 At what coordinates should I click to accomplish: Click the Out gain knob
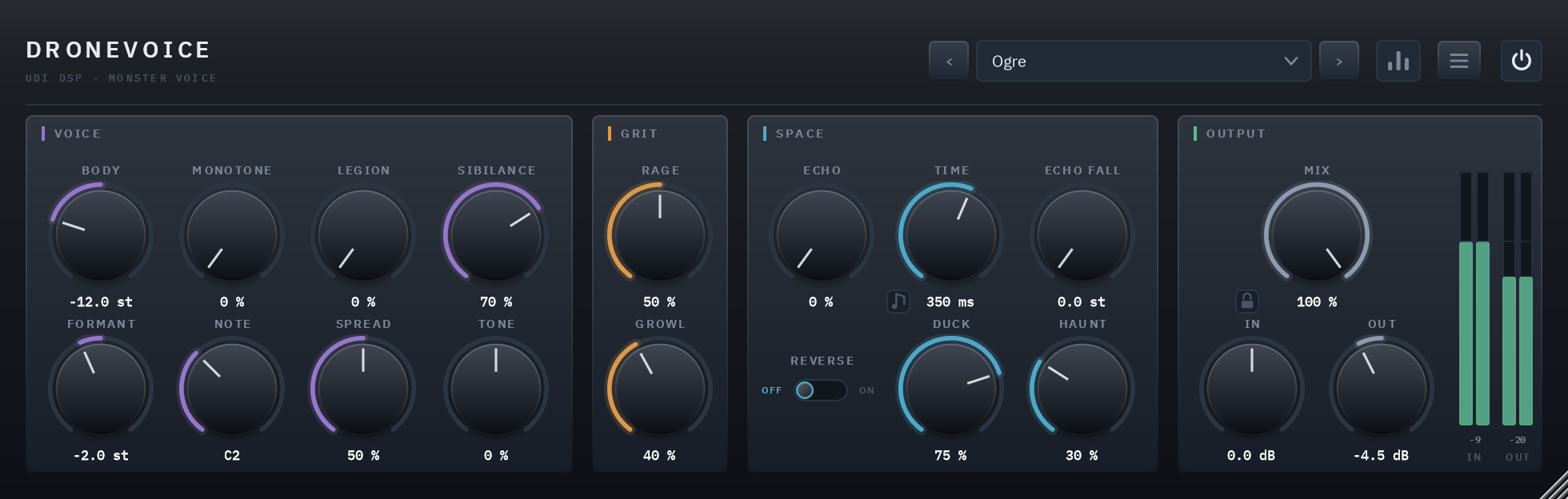(x=1382, y=389)
